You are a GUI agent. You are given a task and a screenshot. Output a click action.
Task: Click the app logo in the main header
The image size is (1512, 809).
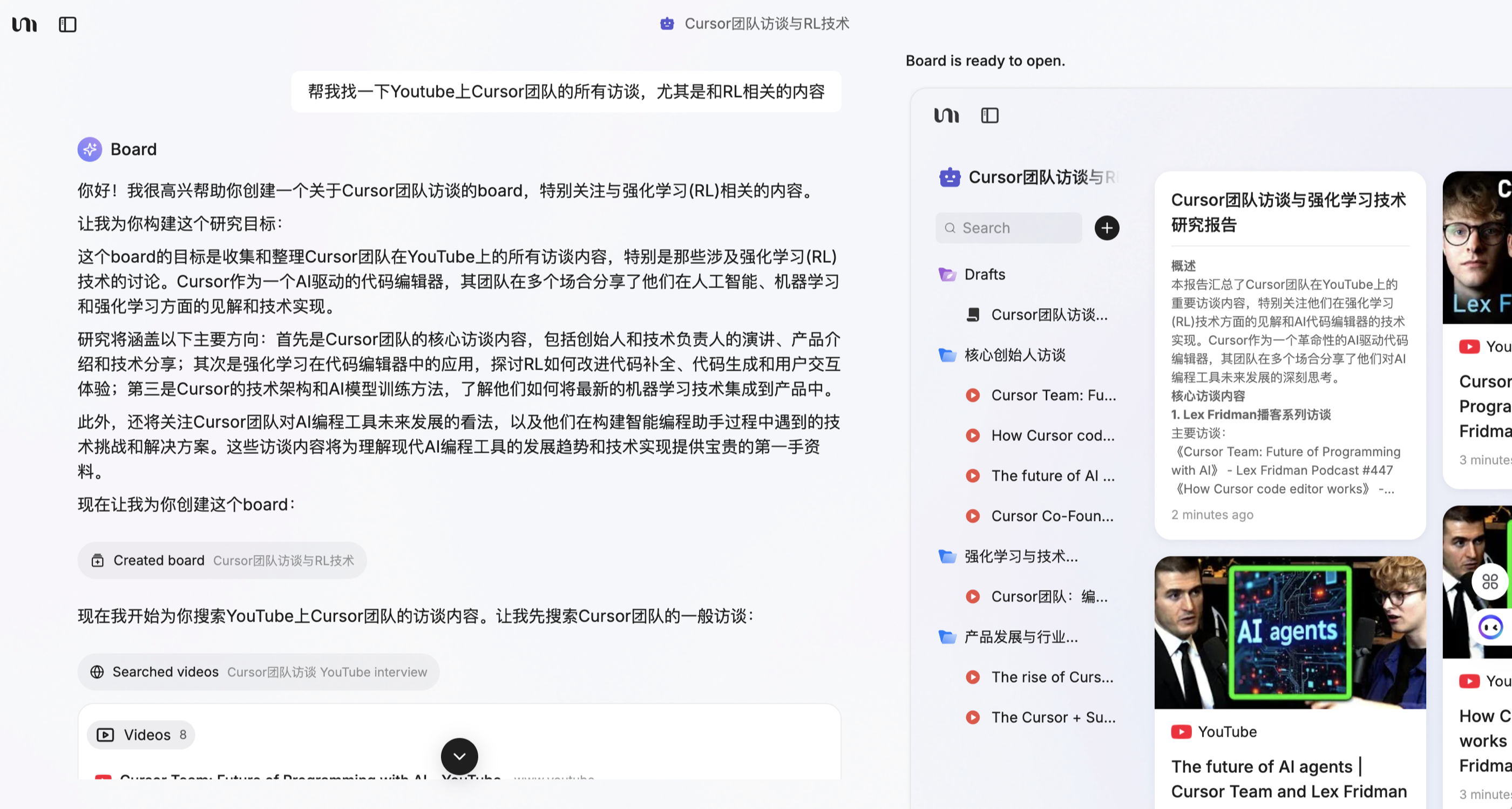coord(24,24)
